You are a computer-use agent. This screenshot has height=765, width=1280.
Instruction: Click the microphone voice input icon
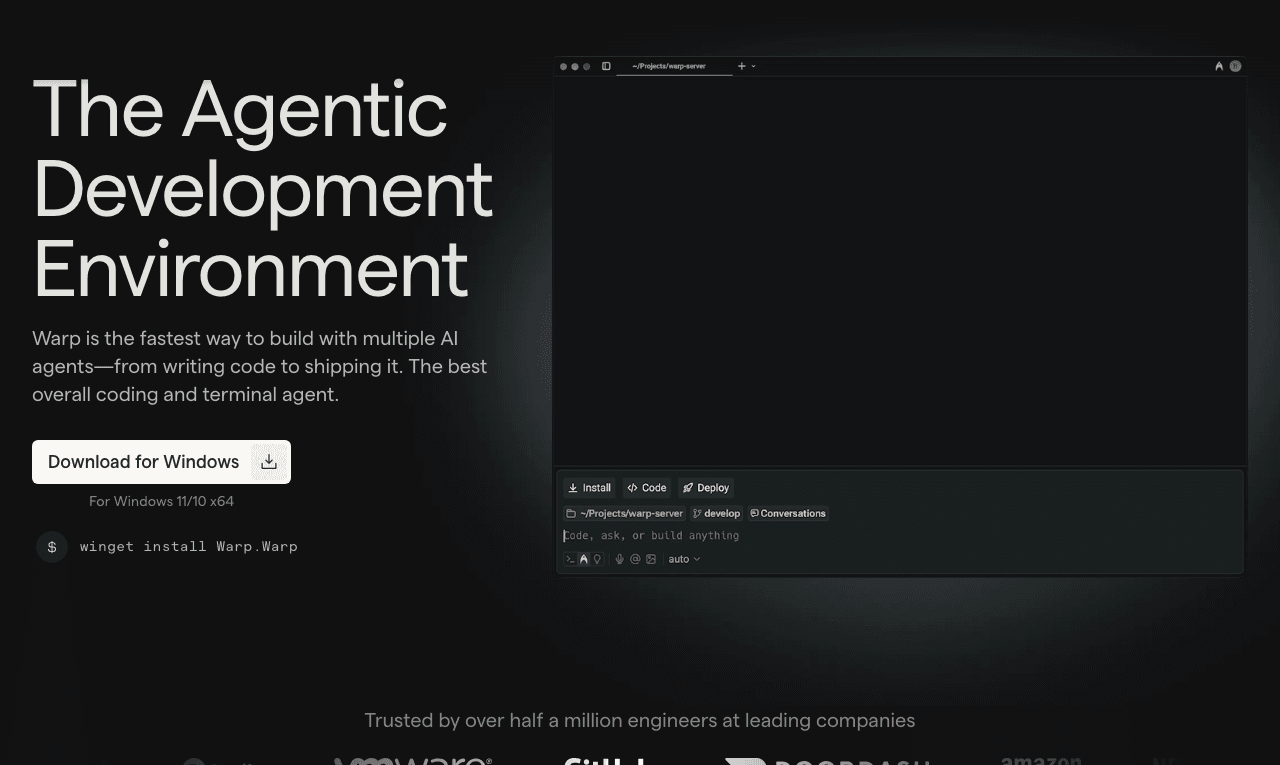[x=620, y=559]
